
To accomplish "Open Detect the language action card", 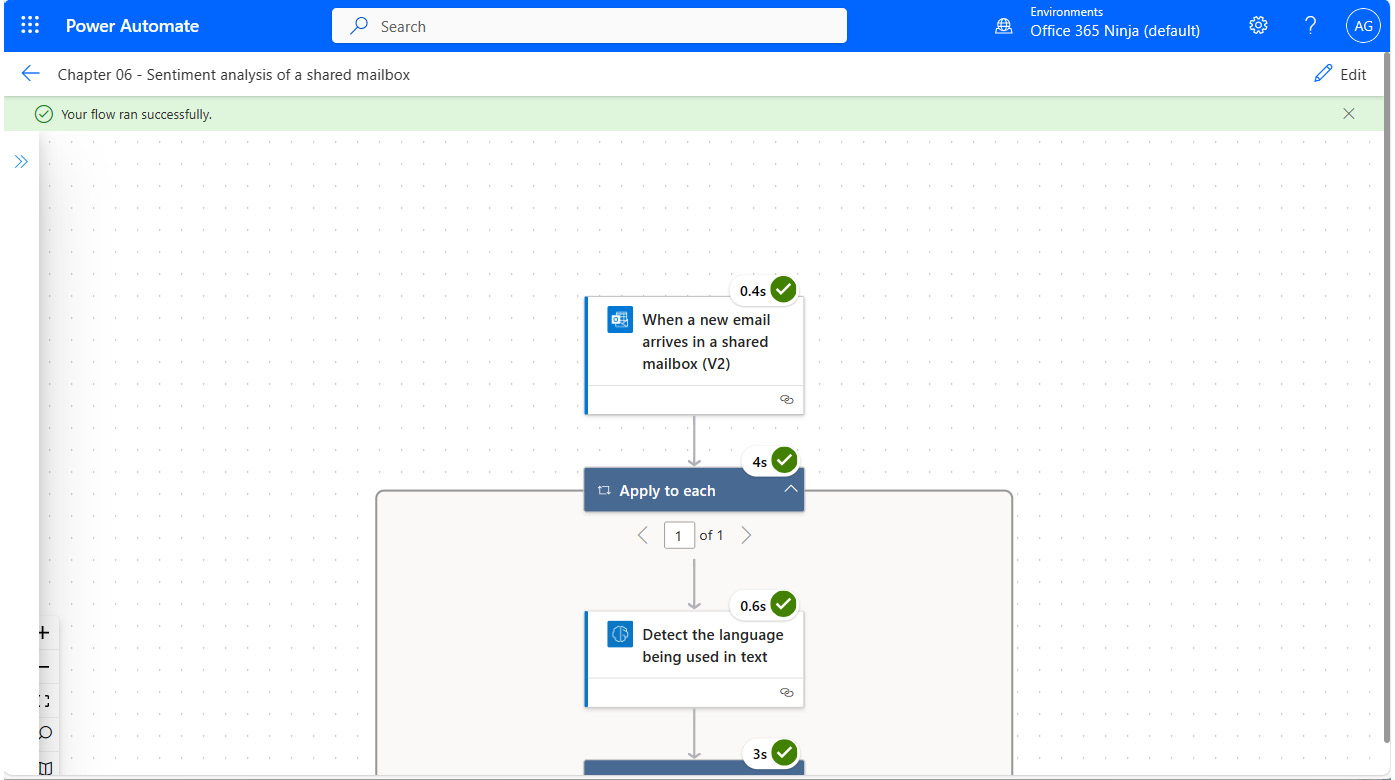I will click(694, 659).
